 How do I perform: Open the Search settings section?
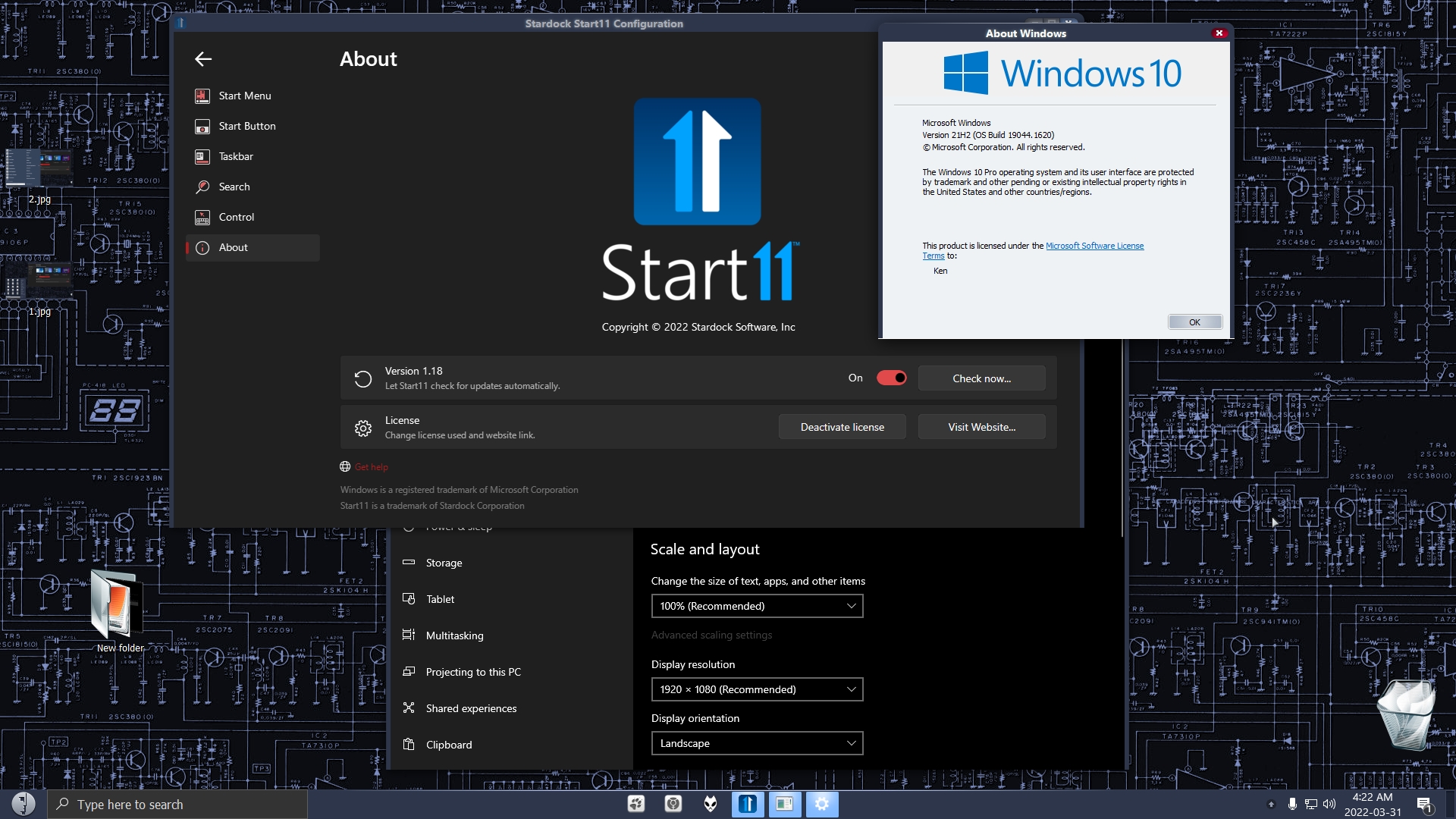click(253, 187)
